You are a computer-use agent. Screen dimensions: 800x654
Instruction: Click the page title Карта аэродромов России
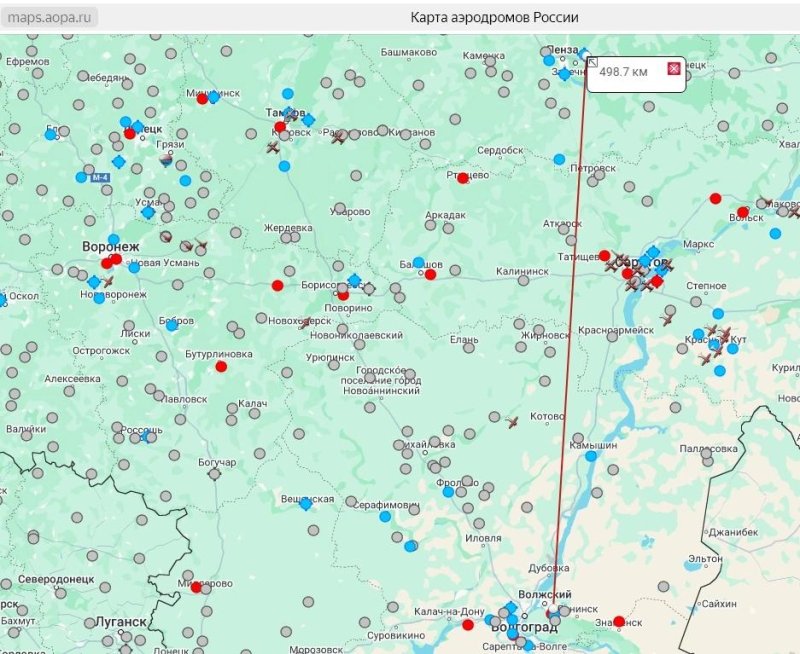pyautogui.click(x=494, y=18)
